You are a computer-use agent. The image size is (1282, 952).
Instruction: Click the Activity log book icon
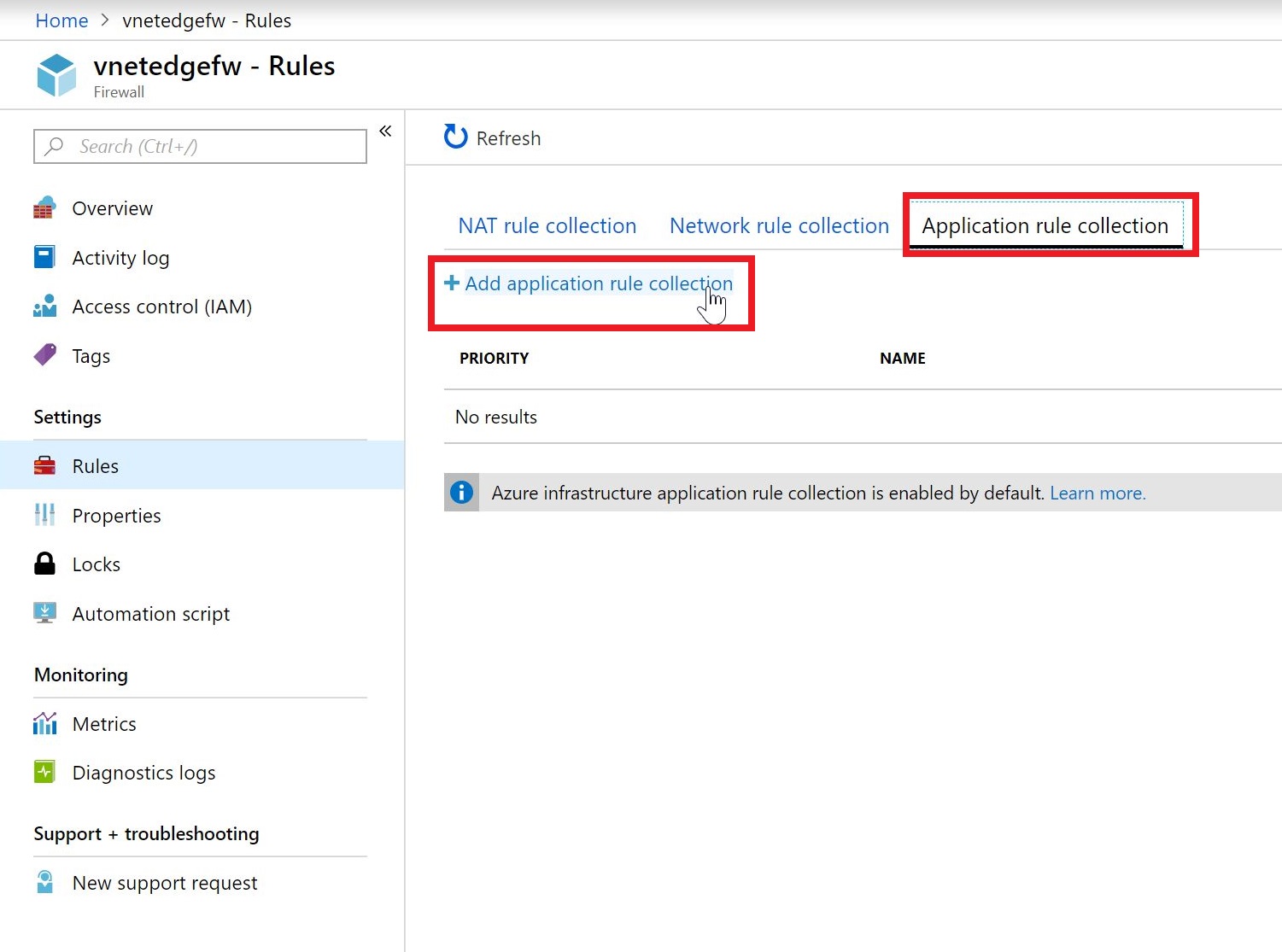click(44, 257)
